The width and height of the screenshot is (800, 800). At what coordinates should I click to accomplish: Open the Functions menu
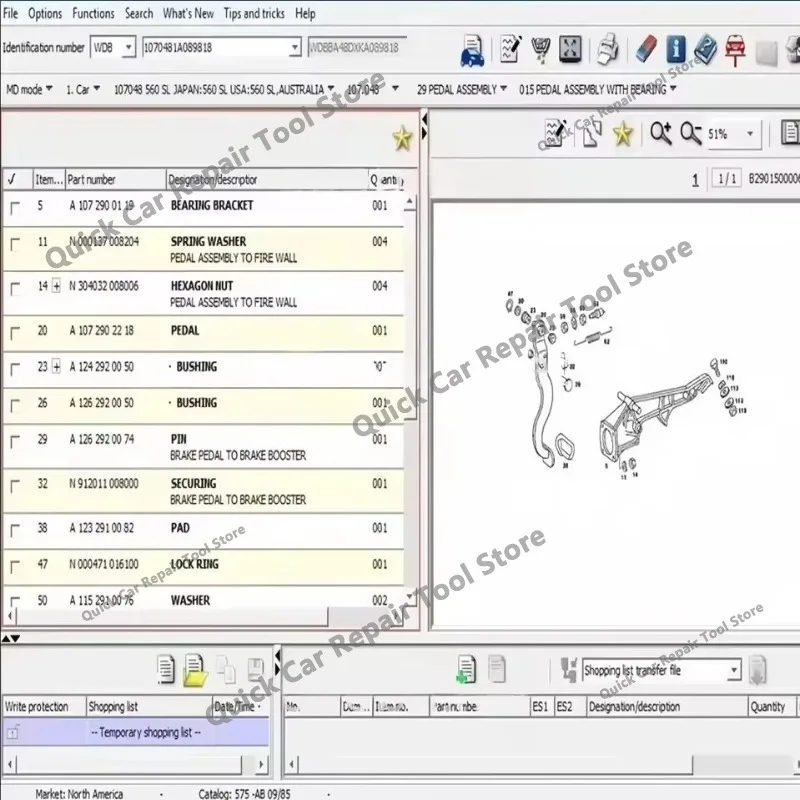click(93, 13)
